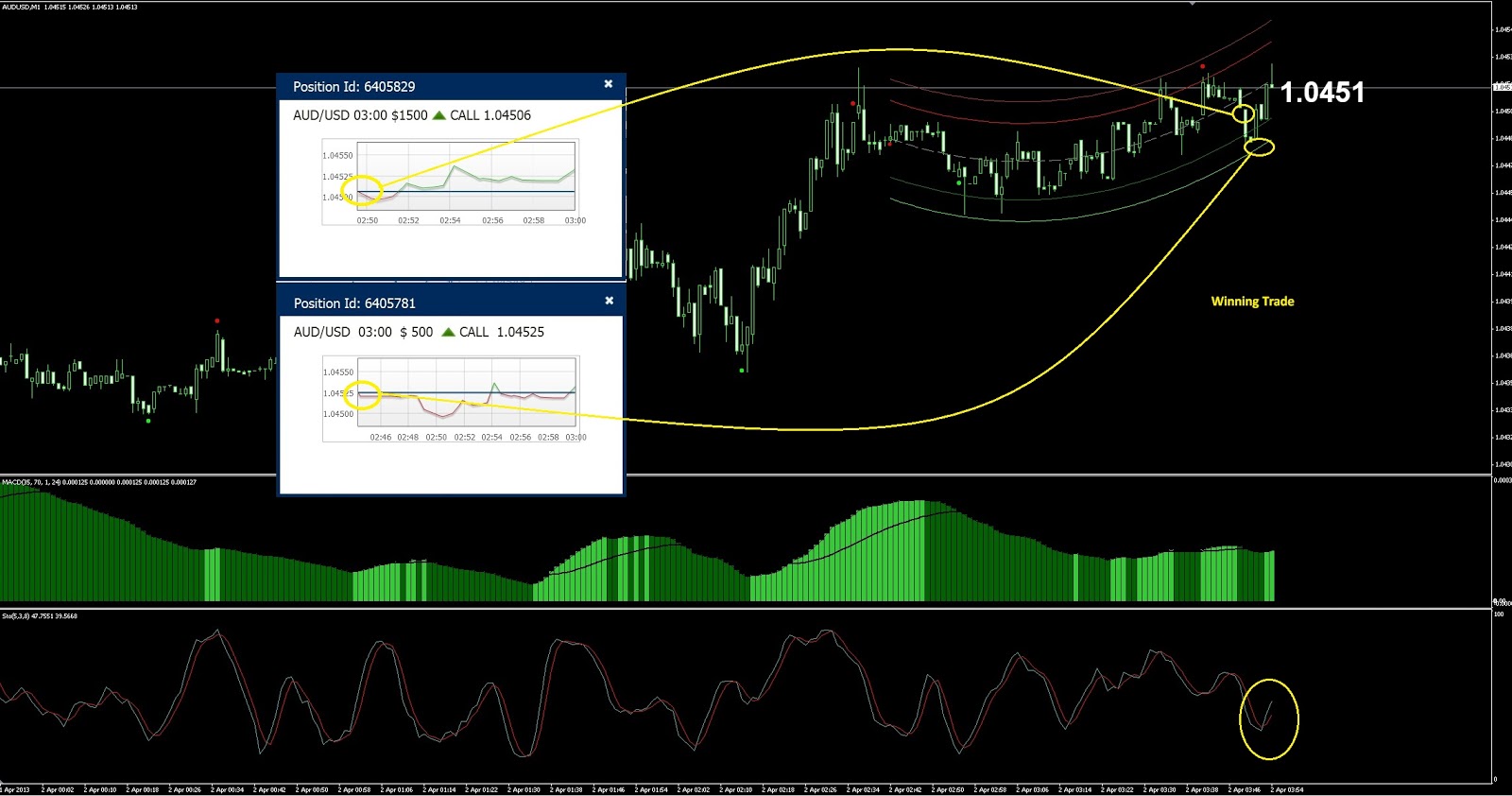Close the Position Id 6405829 popup
The image size is (1512, 796).
pyautogui.click(x=609, y=84)
